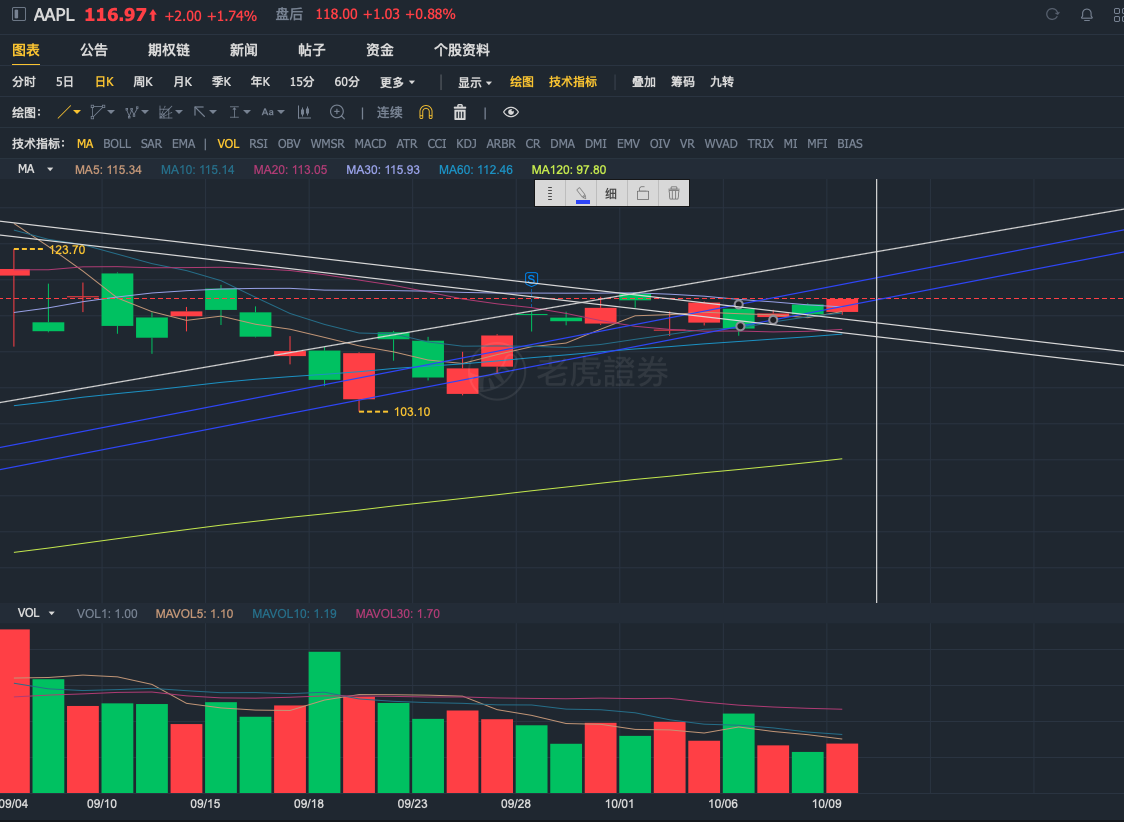Enable the MACD indicator
This screenshot has width=1124, height=822.
[370, 143]
